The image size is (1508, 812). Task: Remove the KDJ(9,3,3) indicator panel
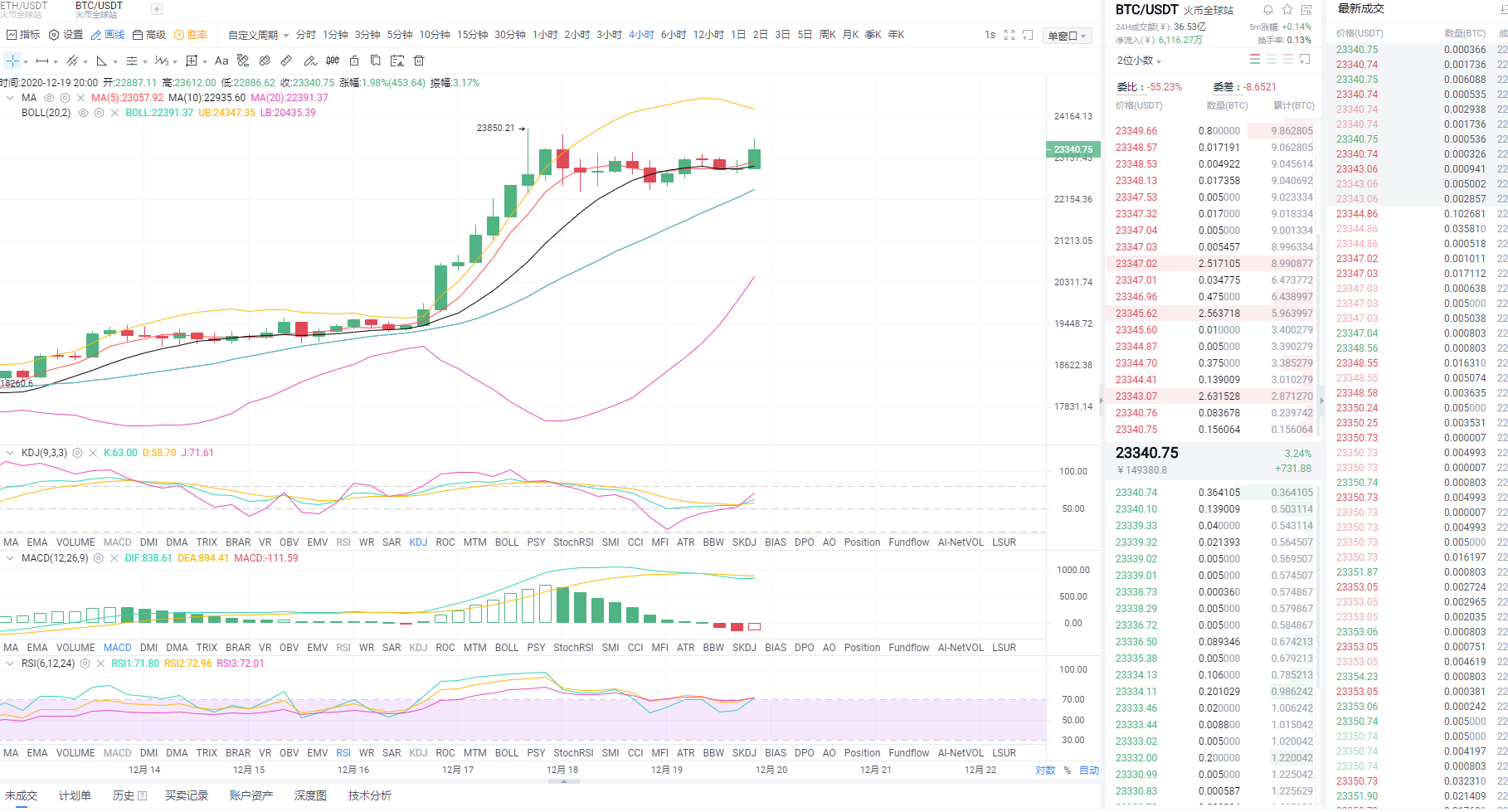tap(92, 453)
